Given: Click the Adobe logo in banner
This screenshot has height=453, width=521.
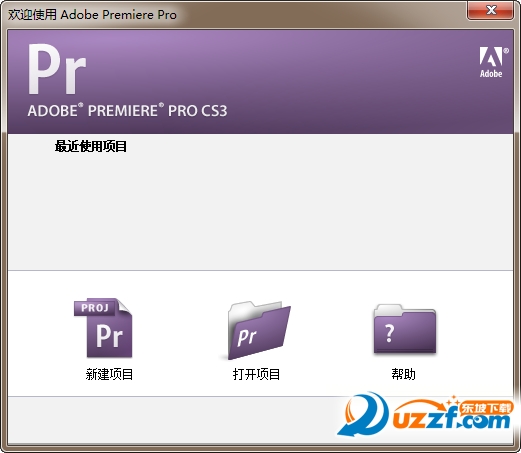Looking at the screenshot, I should pyautogui.click(x=493, y=62).
